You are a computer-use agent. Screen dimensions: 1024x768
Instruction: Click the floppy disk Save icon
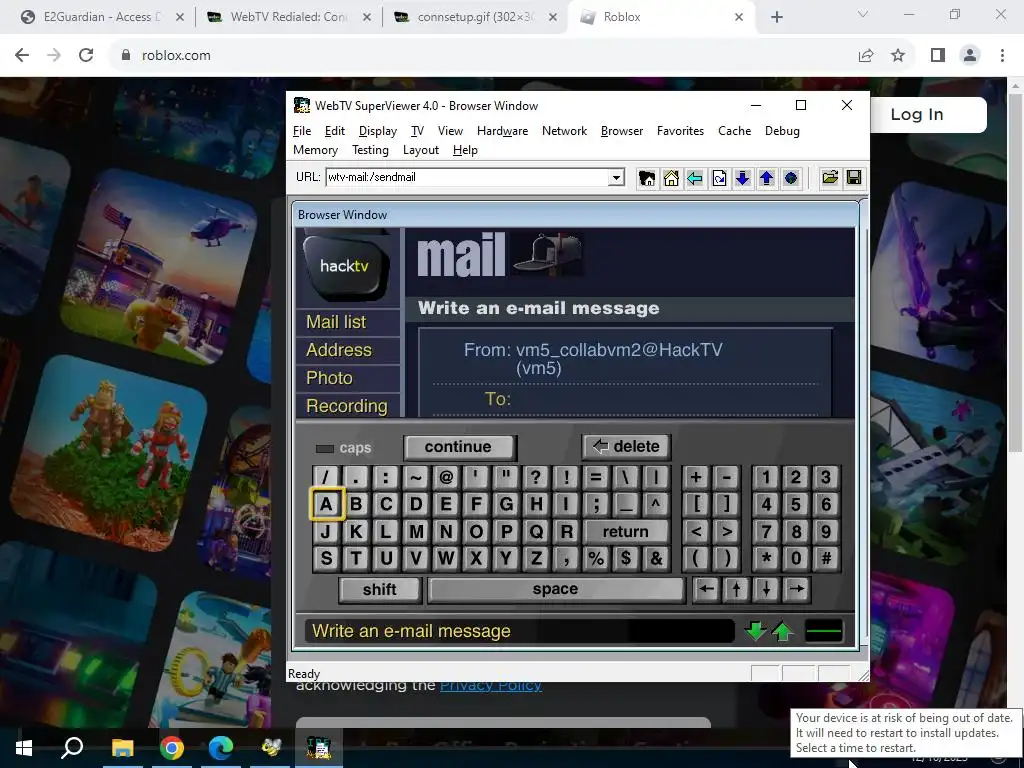point(854,178)
